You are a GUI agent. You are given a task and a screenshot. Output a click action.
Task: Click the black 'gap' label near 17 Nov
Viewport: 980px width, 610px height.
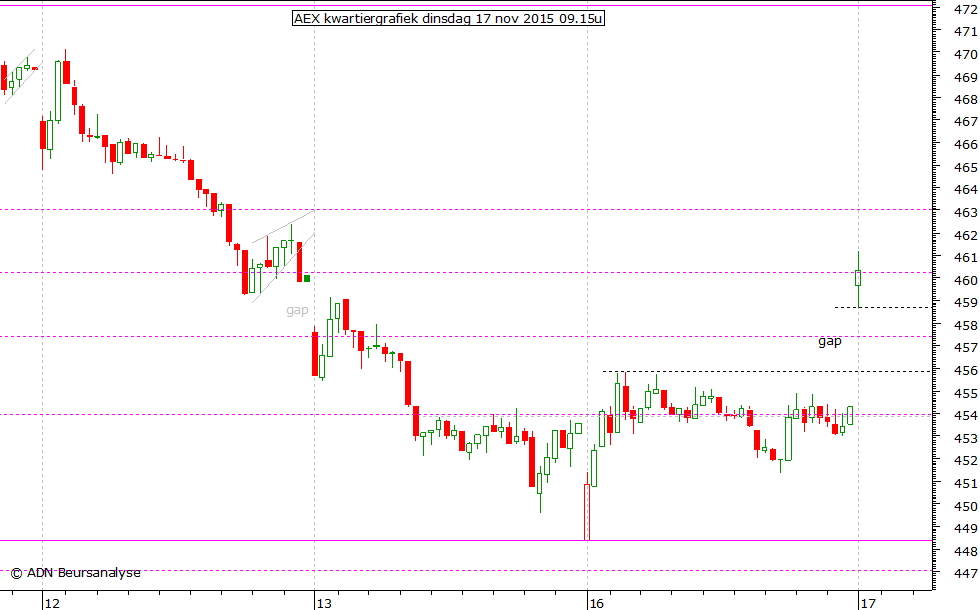[830, 341]
